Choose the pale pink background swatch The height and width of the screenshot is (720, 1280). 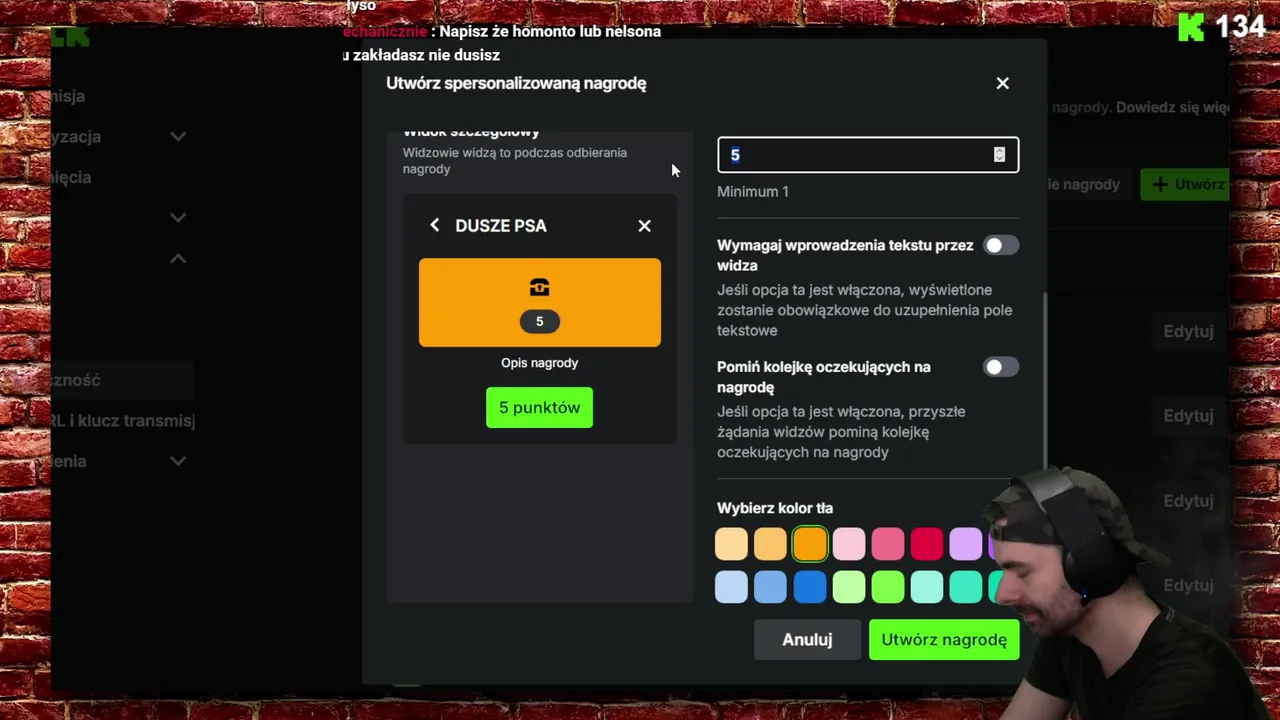point(849,544)
